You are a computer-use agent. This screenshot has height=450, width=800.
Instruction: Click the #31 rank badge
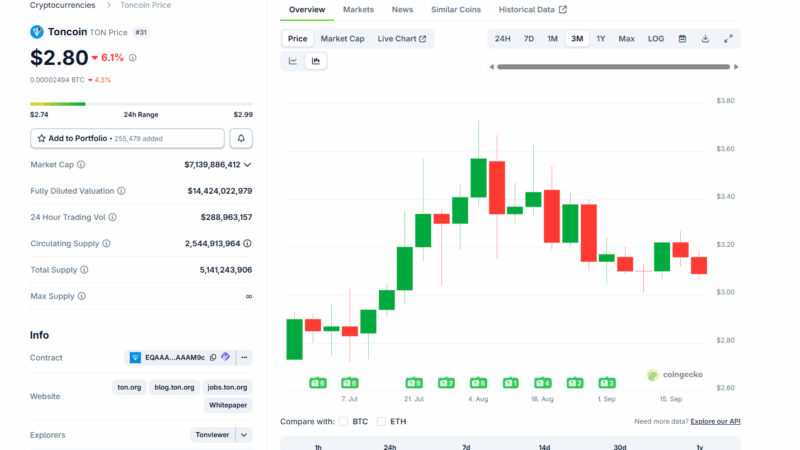pyautogui.click(x=141, y=32)
